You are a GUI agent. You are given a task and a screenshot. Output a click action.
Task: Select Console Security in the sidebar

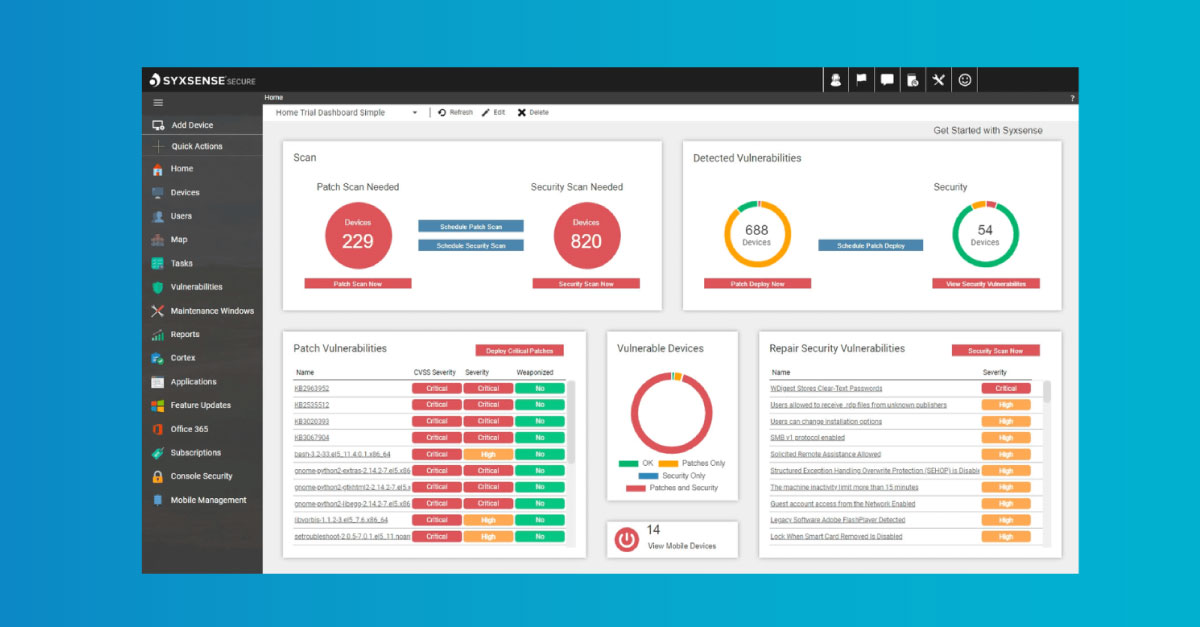[x=201, y=477]
